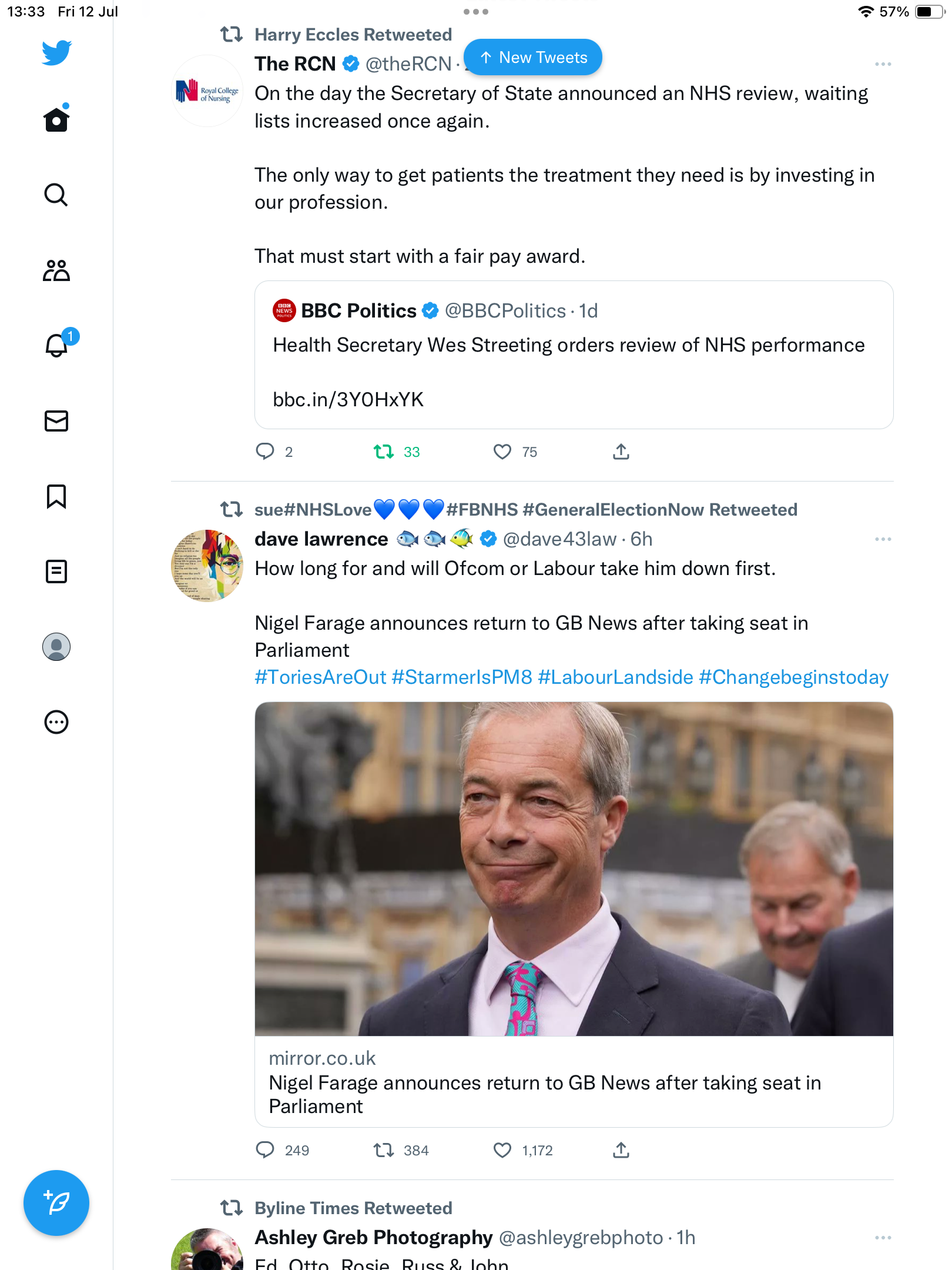
Task: Open the #LabourLandside hashtag link
Action: click(x=615, y=677)
